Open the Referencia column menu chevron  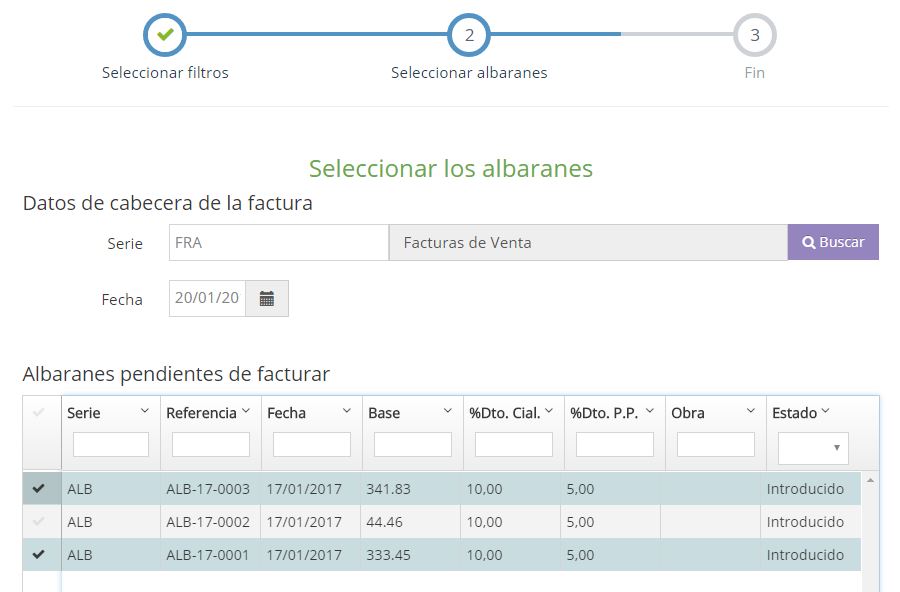tap(246, 411)
